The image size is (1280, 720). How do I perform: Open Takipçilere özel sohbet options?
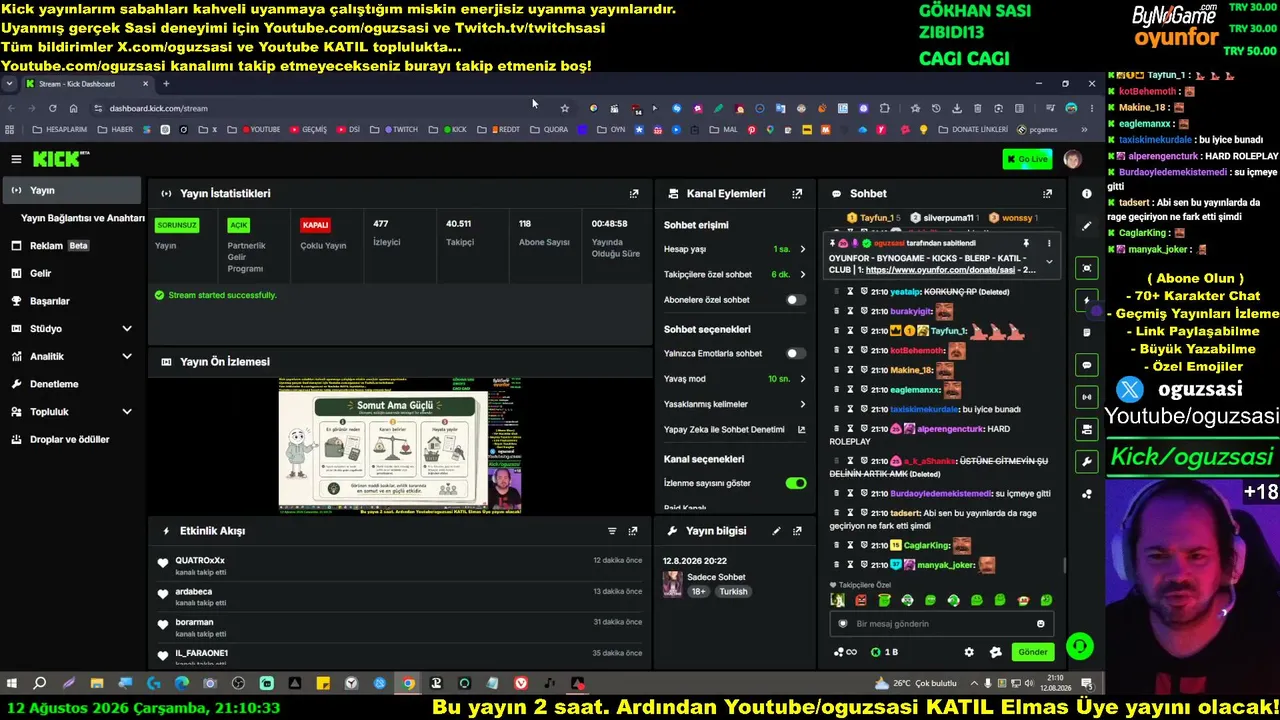point(735,275)
